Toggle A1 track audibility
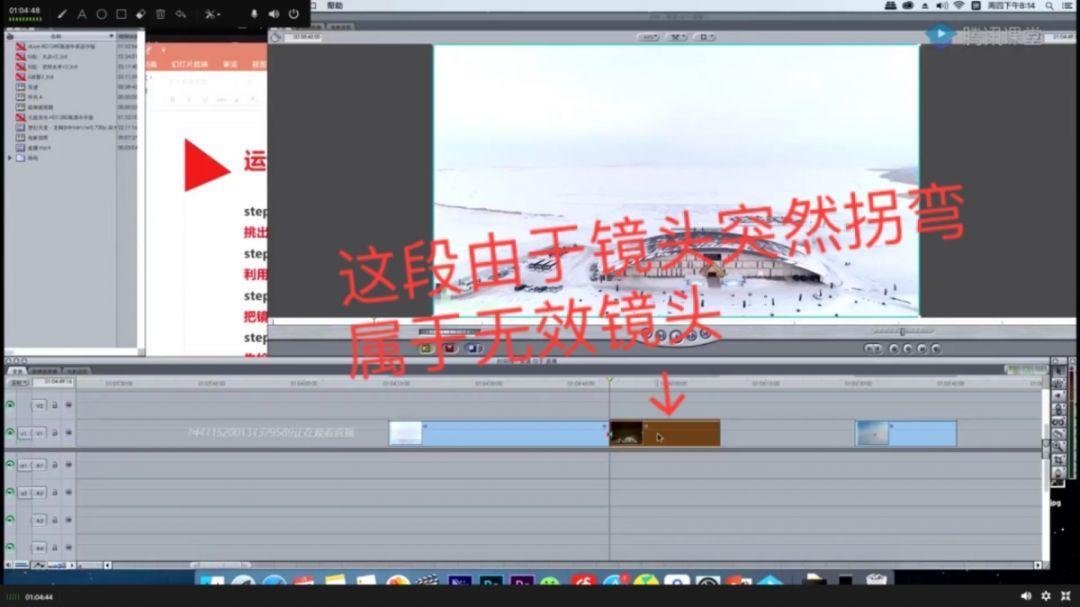The width and height of the screenshot is (1080, 607). coord(10,465)
